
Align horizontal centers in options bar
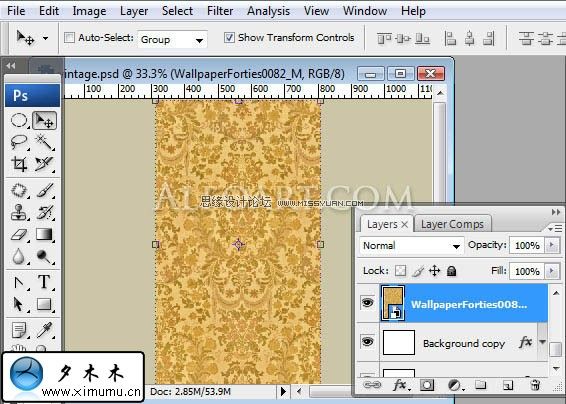point(470,38)
